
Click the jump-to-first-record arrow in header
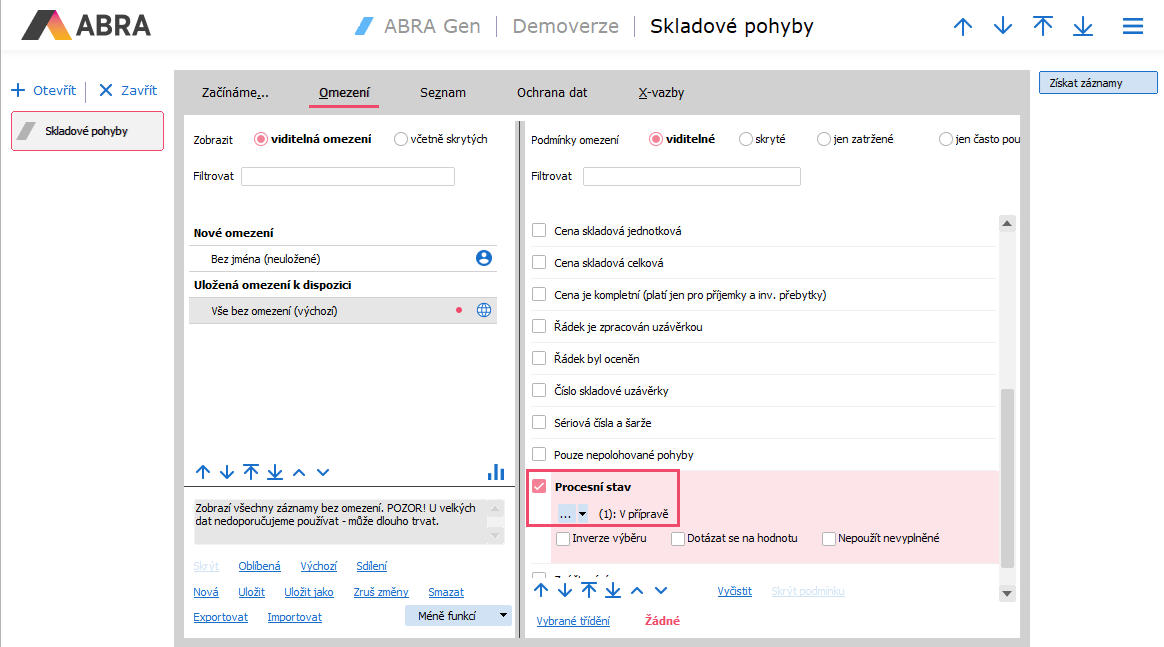(x=1043, y=27)
